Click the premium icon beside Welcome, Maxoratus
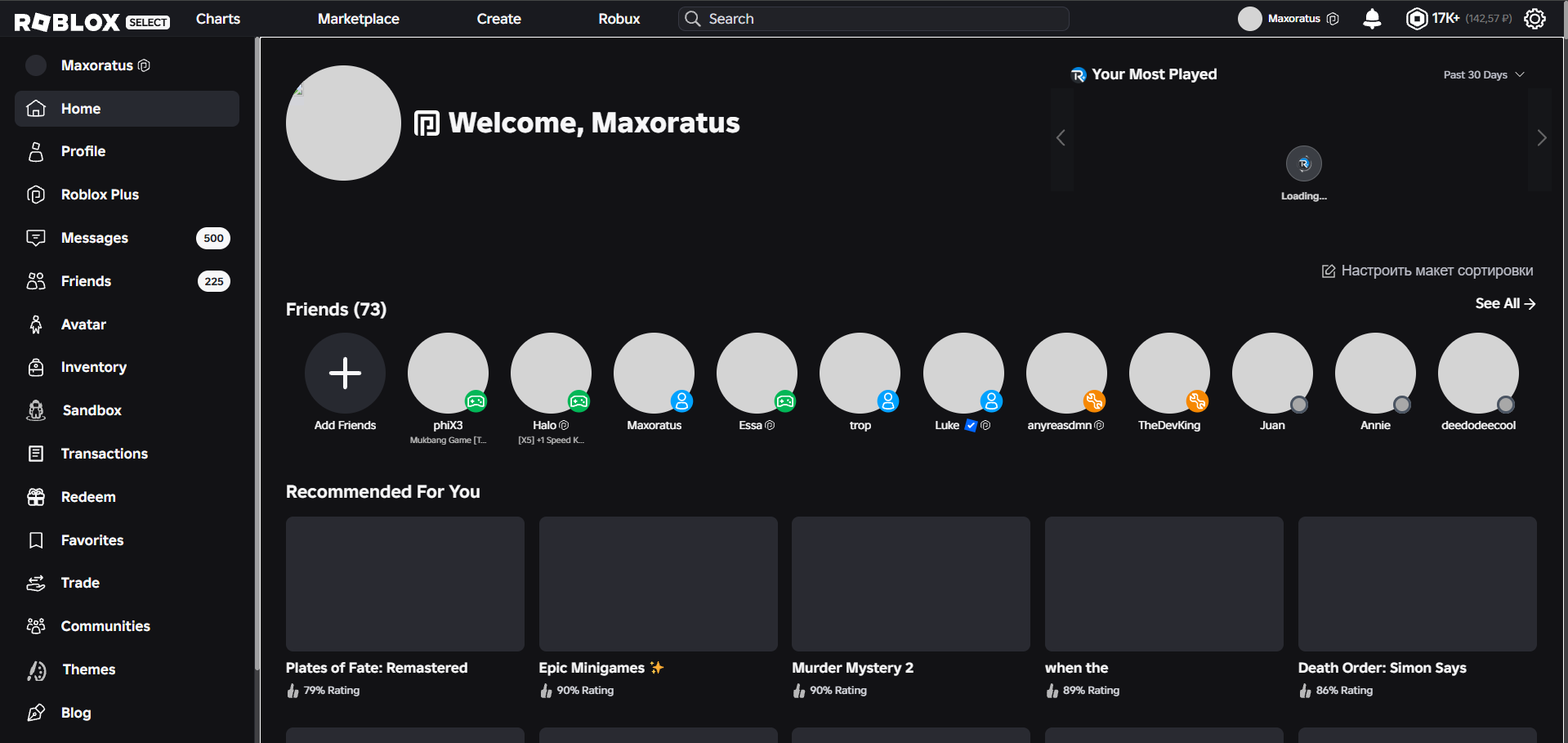The height and width of the screenshot is (743, 1568). pos(427,123)
